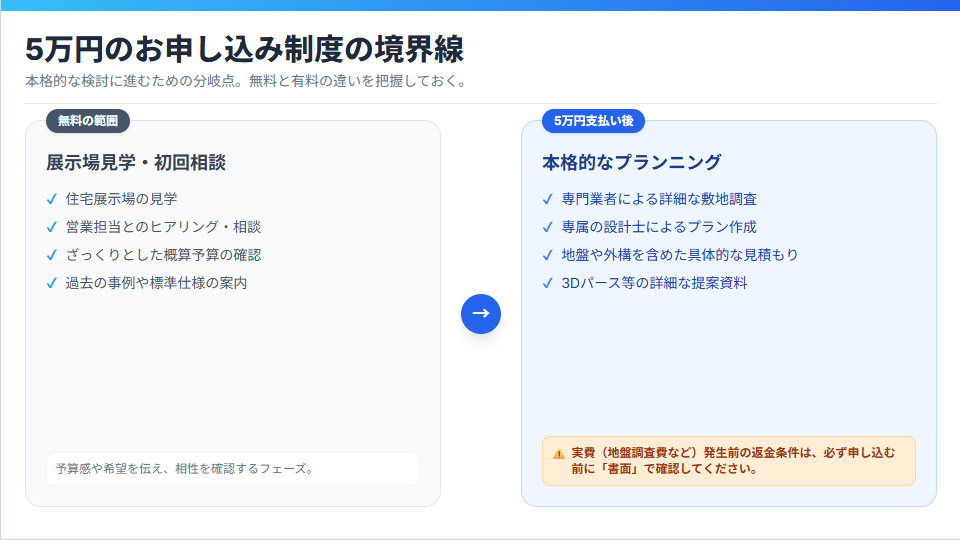This screenshot has height=540, width=960.
Task: Click text 専属の設計士によるプラン作成
Action: click(659, 227)
